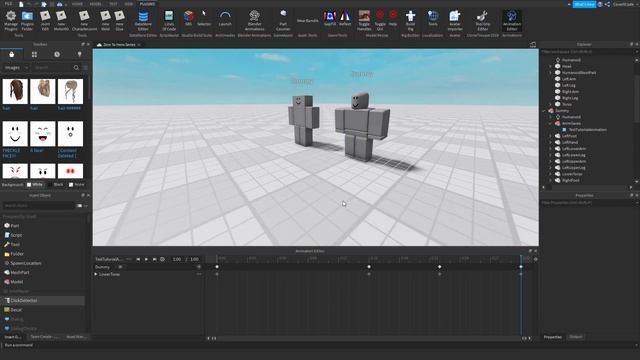
Task: Open the Animation Editor plugin
Action: pos(512,20)
